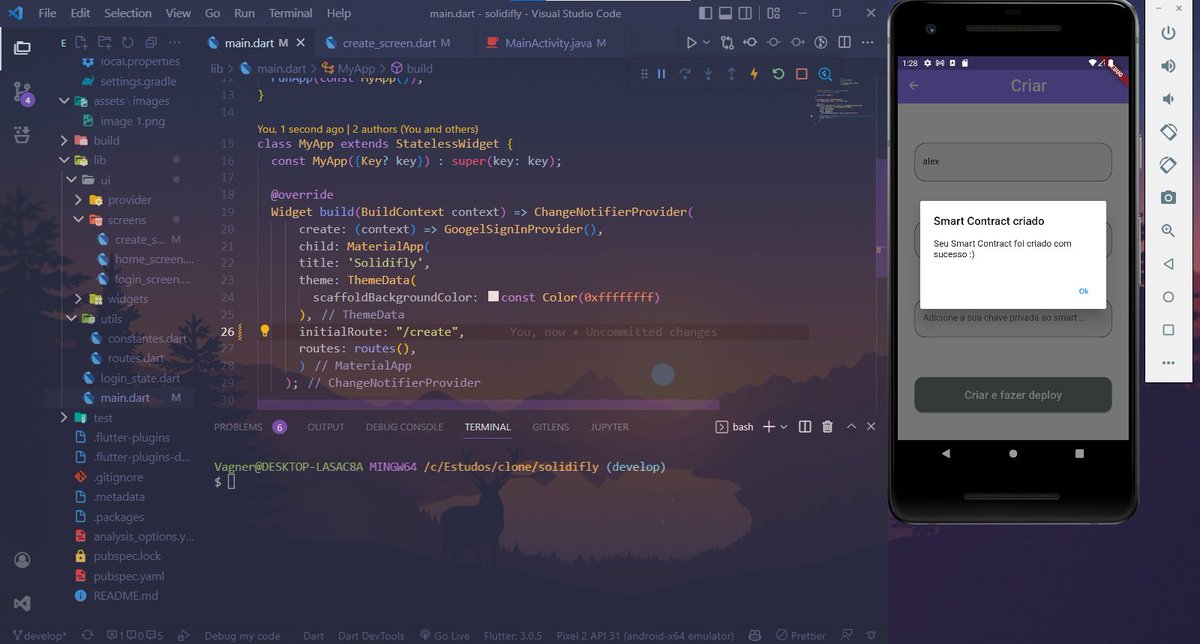Maximize the terminal panel with caret arrow
Image resolution: width=1200 pixels, height=644 pixels.
tap(850, 427)
